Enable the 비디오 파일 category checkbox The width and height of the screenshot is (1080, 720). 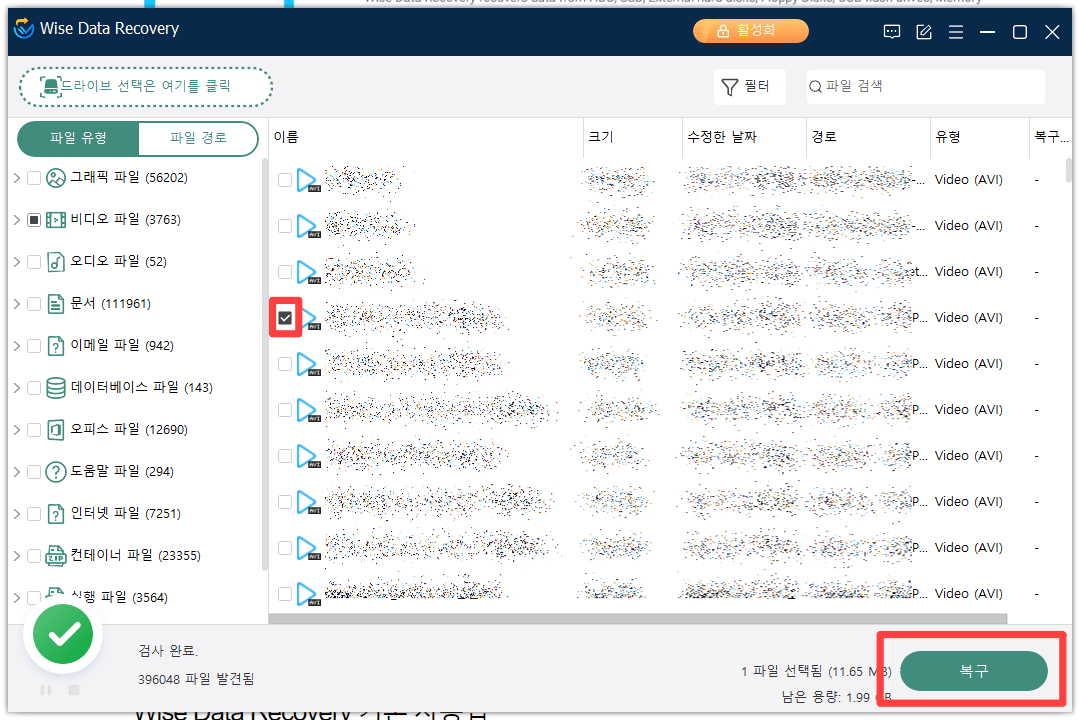point(33,219)
